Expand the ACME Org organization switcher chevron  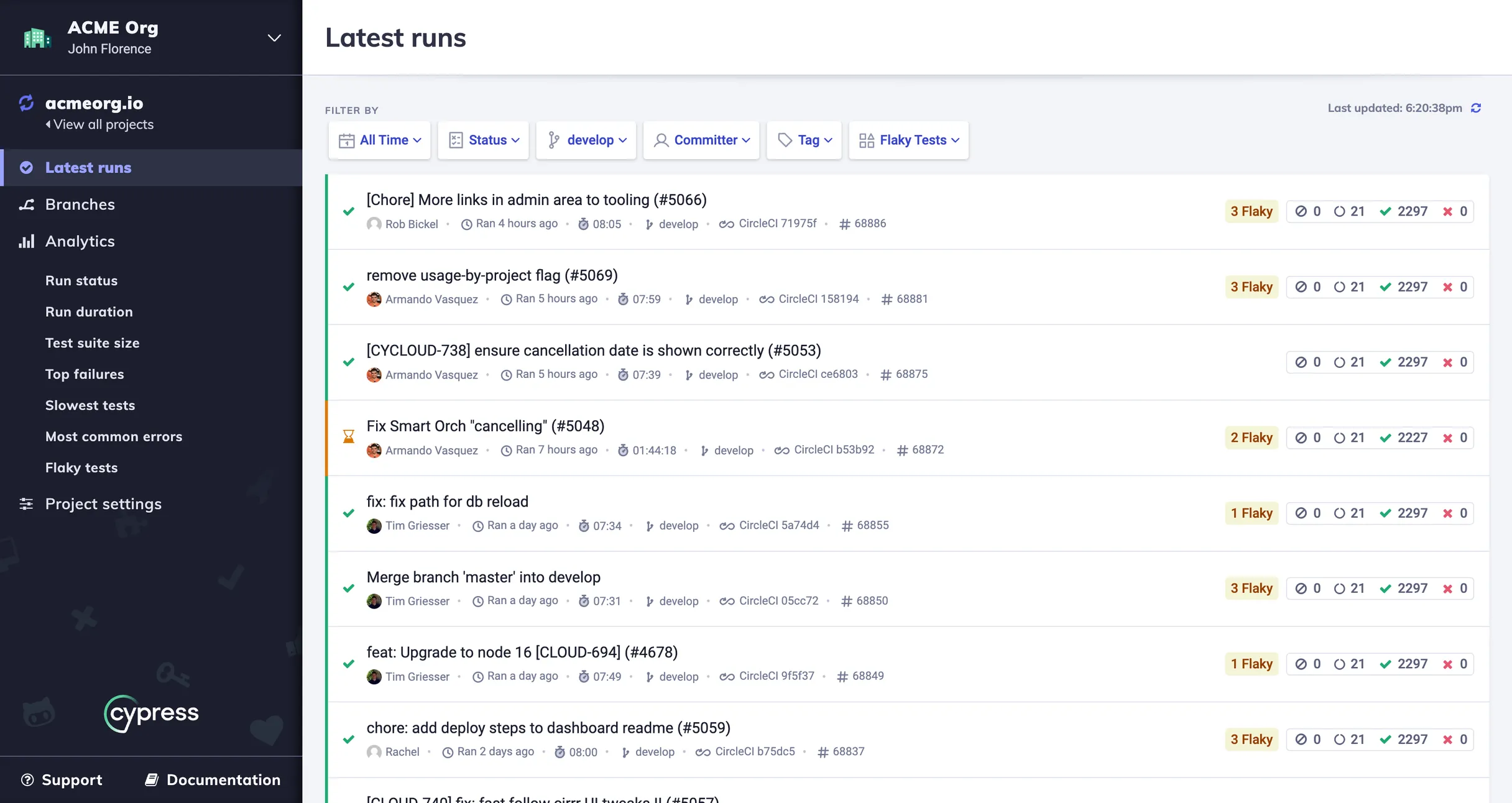tap(274, 38)
